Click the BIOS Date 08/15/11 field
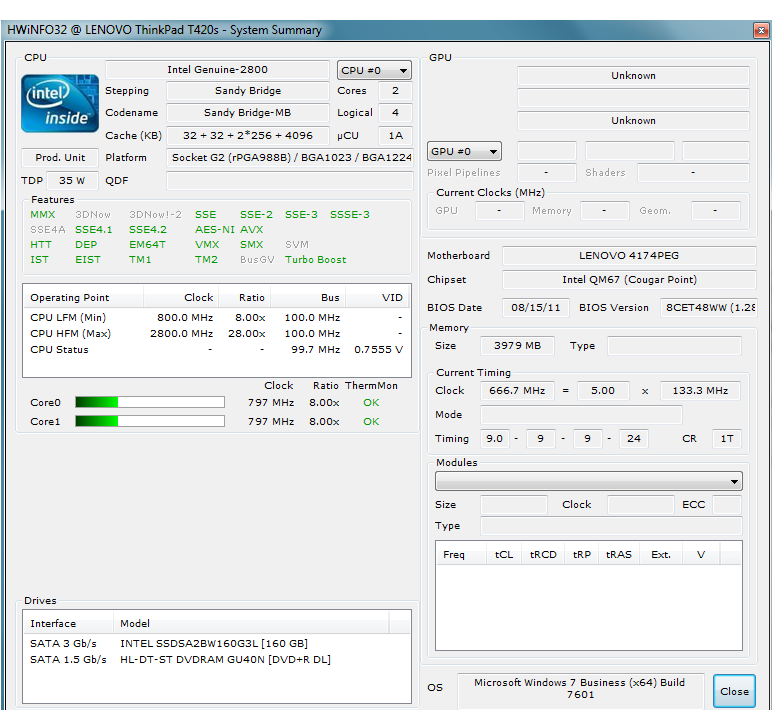The width and height of the screenshot is (772, 710). click(536, 308)
